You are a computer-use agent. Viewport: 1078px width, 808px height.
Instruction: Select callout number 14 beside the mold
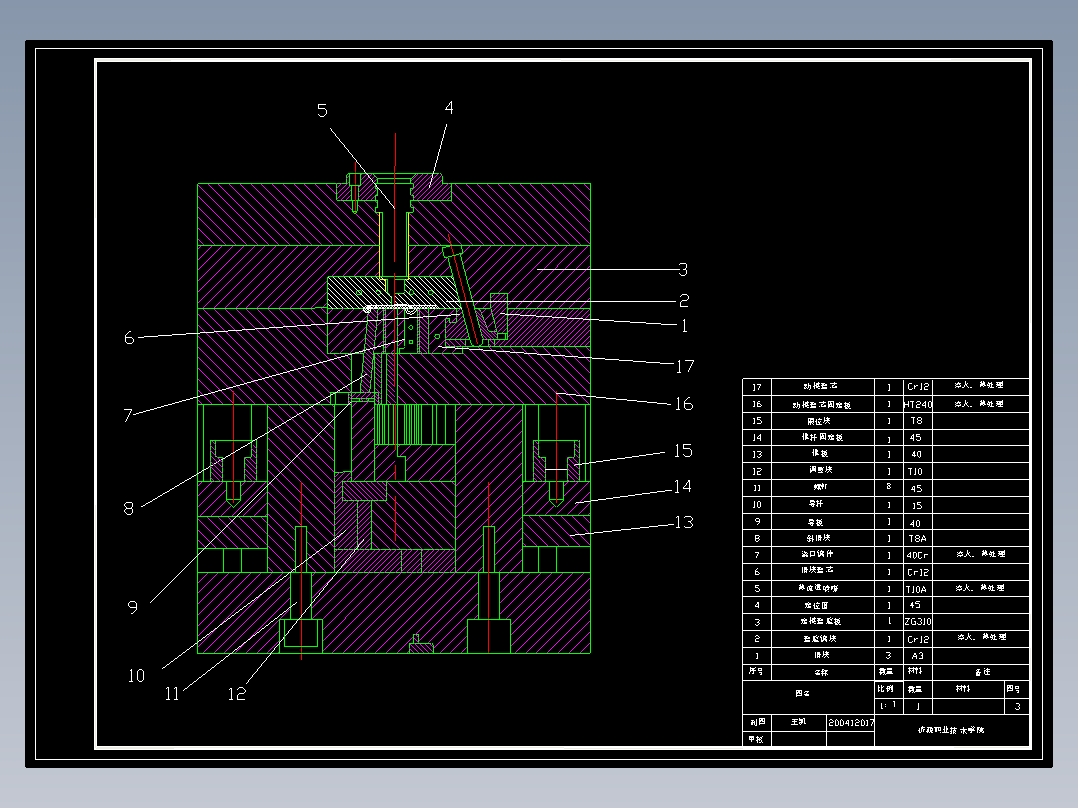[683, 487]
